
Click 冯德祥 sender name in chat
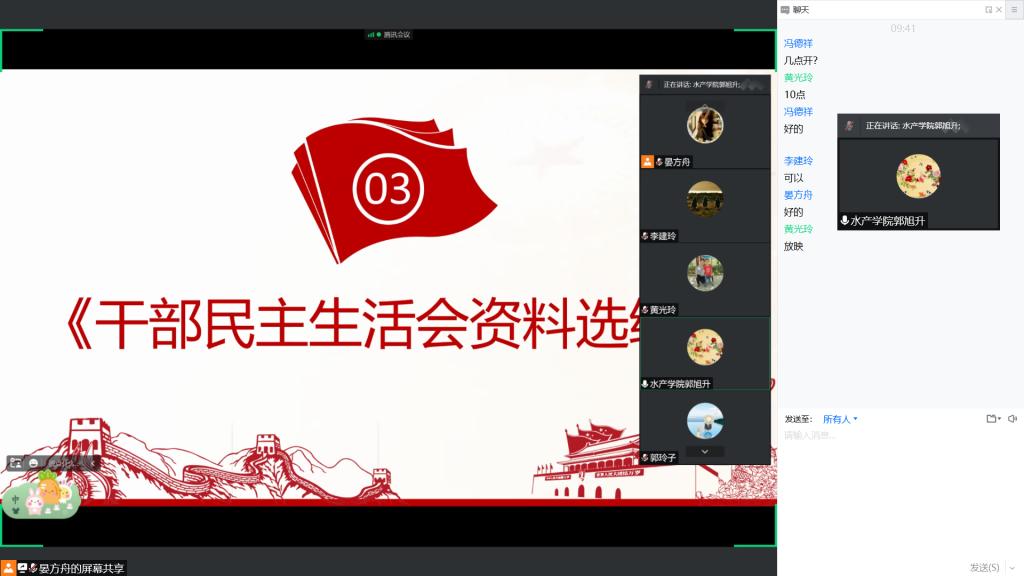[798, 44]
